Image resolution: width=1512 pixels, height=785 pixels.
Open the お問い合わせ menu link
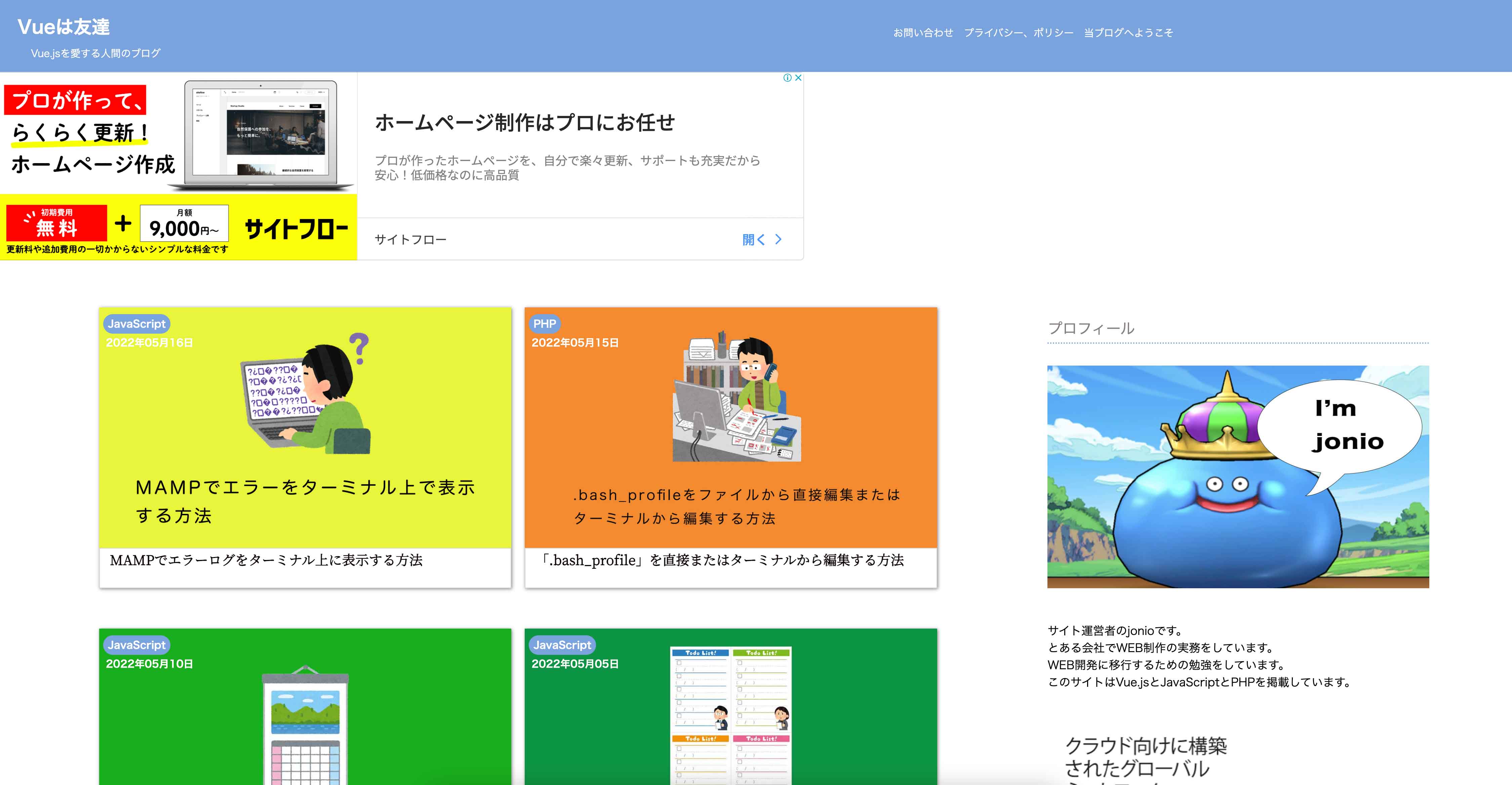(x=923, y=33)
